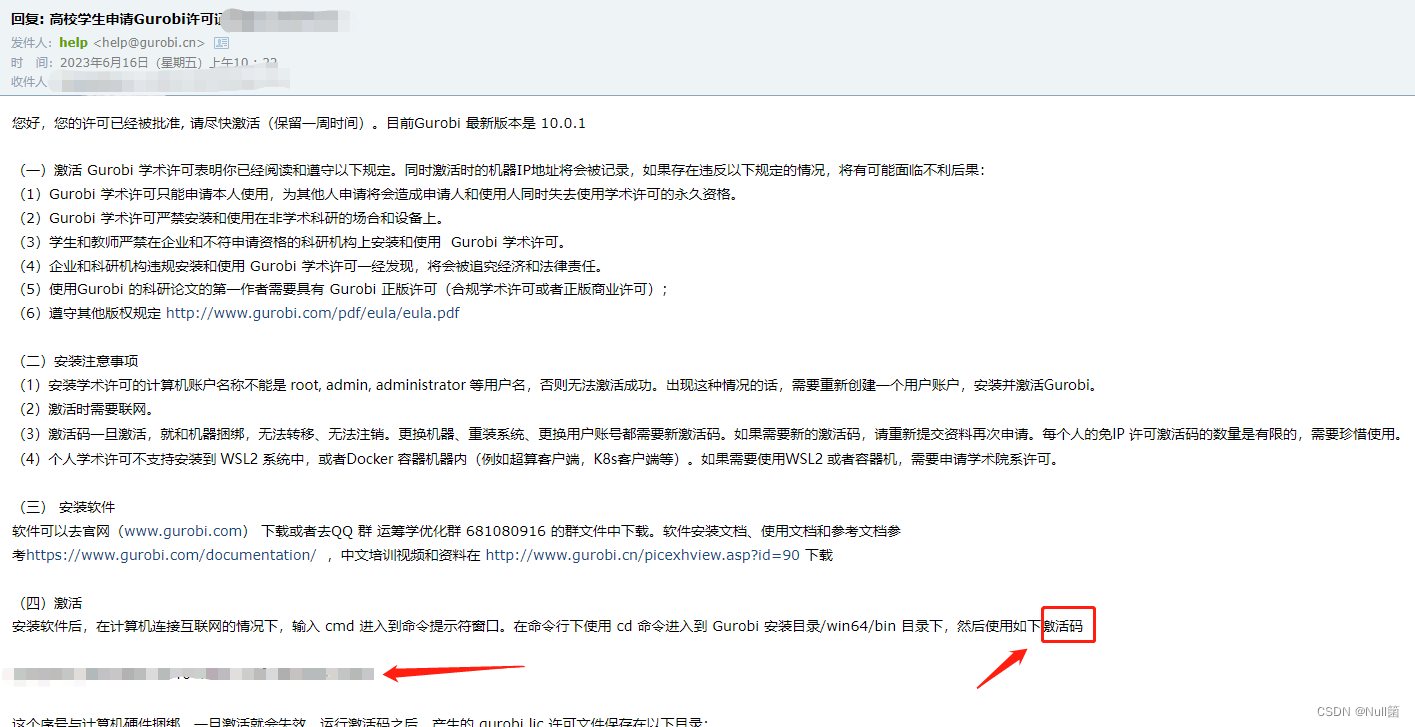Click rule (2) "Gurobi 学术许可严禁安装和使用在非学术科研"
This screenshot has height=727, width=1415.
pos(231,218)
